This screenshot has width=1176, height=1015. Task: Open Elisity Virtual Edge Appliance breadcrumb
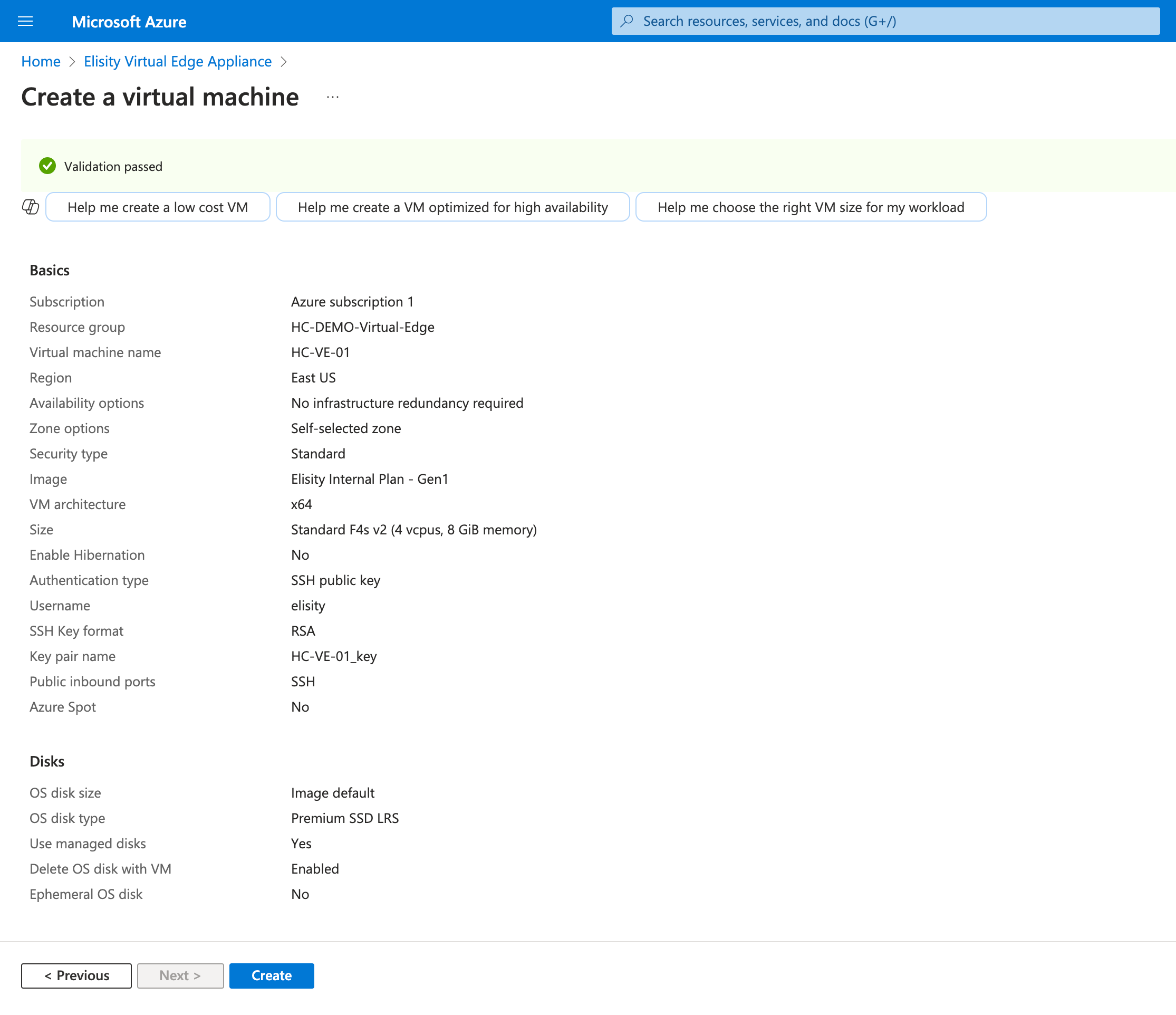tap(178, 61)
